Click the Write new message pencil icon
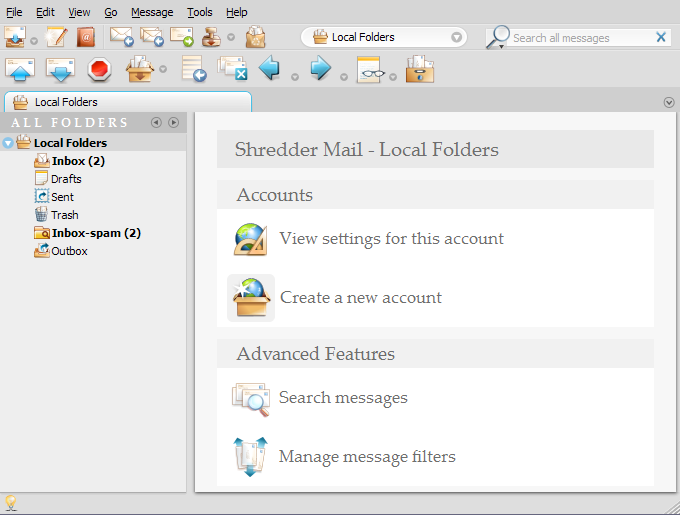The image size is (680, 515). coord(57,37)
